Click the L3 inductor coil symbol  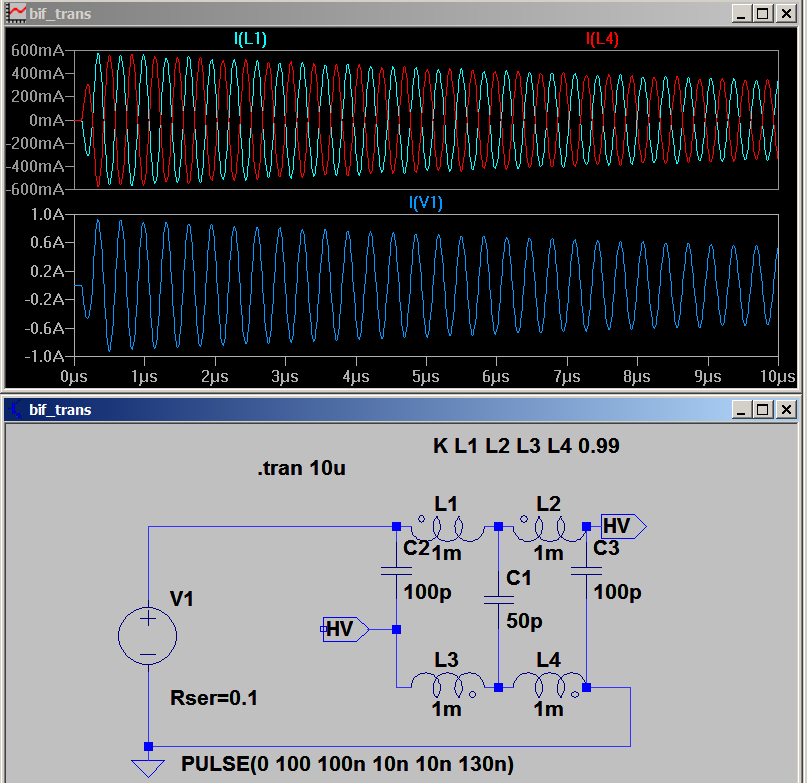[x=446, y=685]
